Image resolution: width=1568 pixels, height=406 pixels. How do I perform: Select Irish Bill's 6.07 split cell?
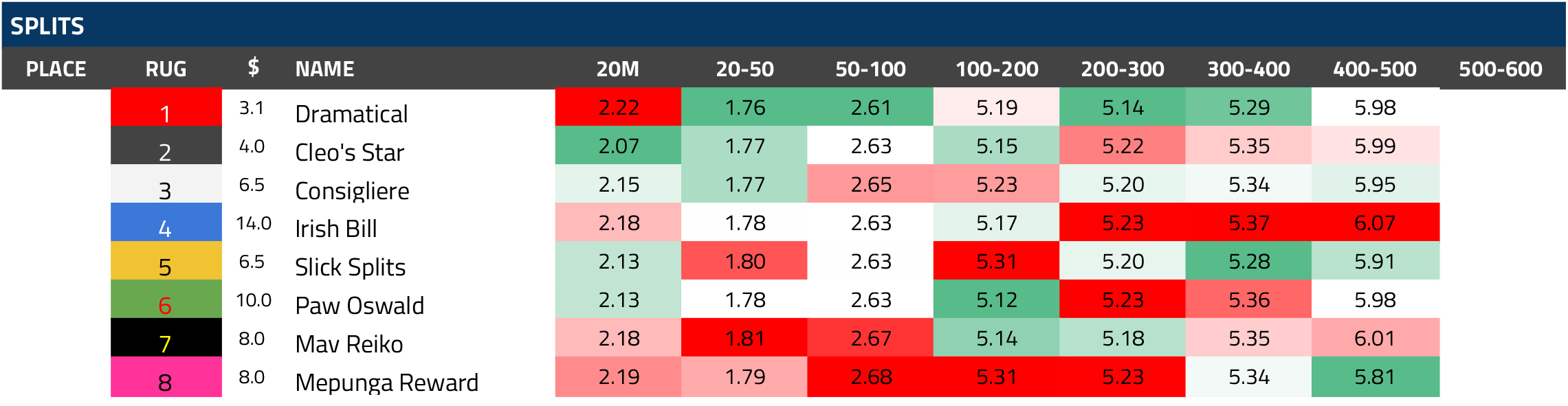(1375, 223)
